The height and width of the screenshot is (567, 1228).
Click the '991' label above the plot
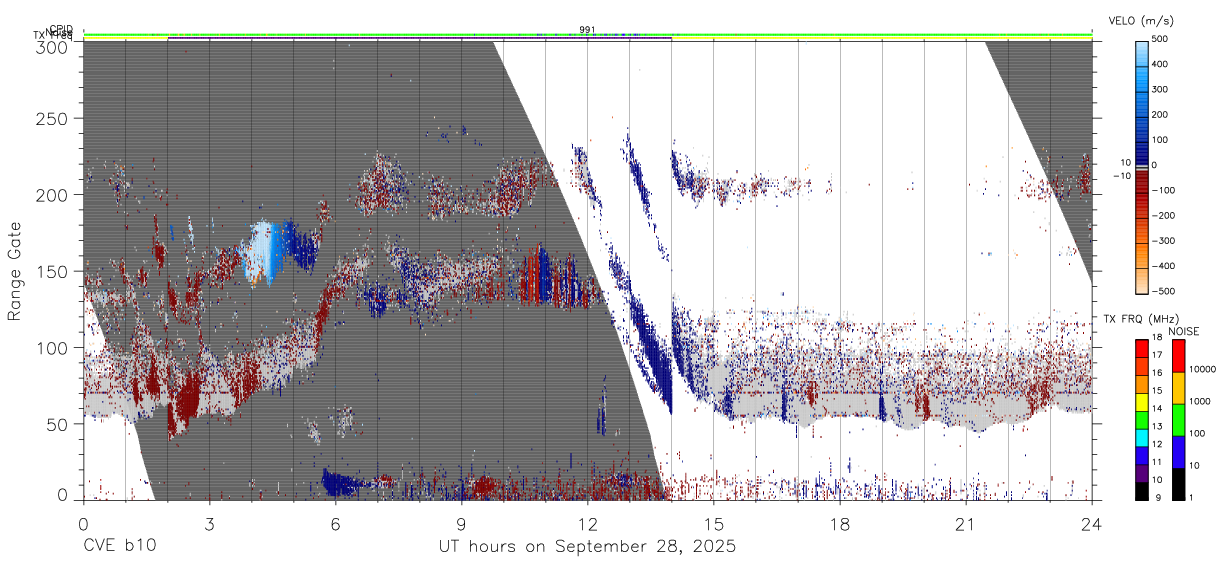(587, 30)
